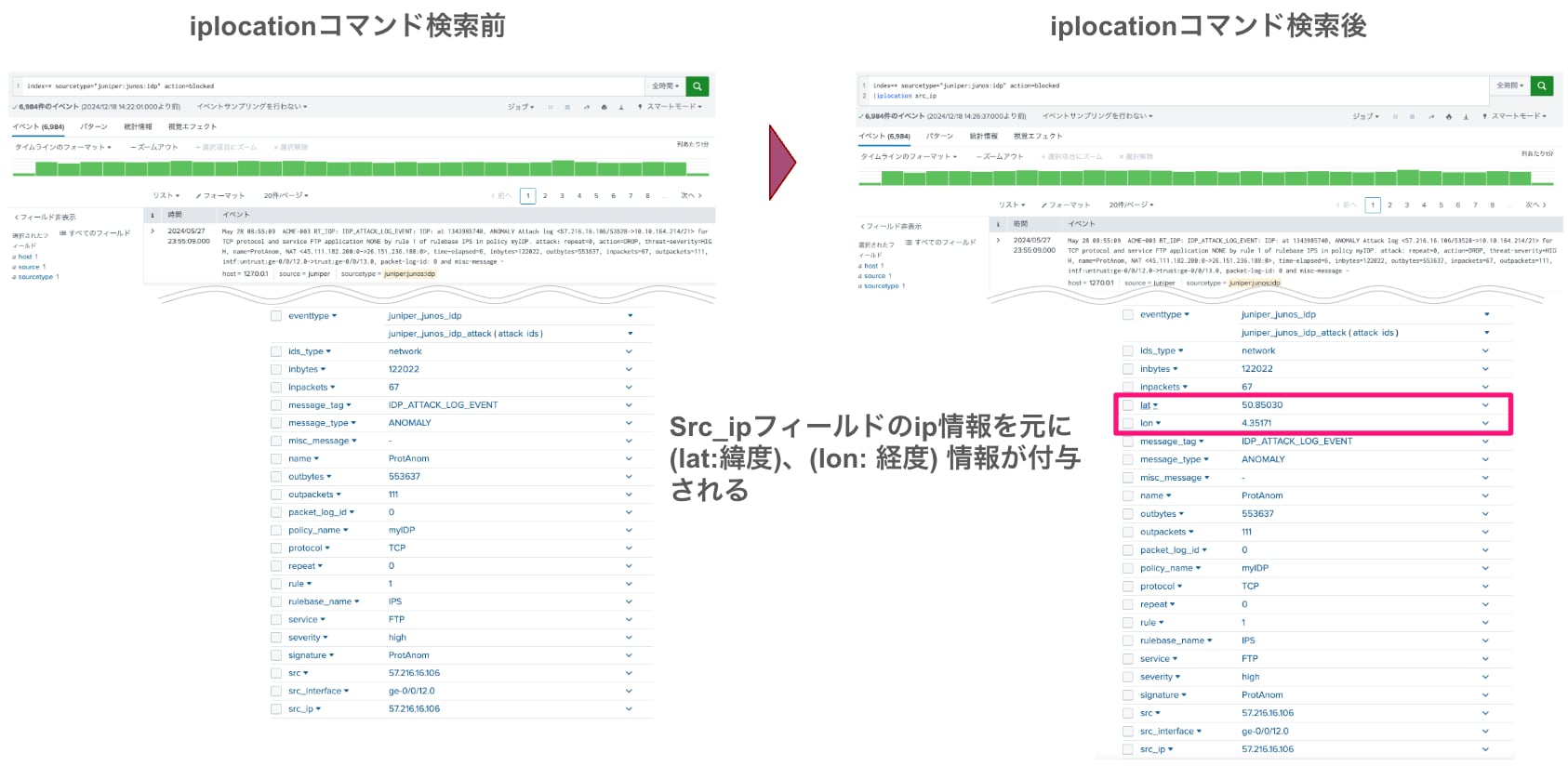This screenshot has width=1568, height=766.
Task: Click the iplocation src_ip query line, right
Action: [906, 96]
